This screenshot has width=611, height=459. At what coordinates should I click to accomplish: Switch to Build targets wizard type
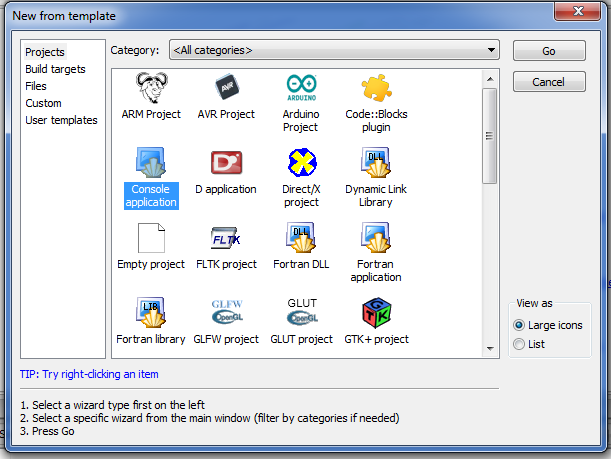[x=55, y=69]
